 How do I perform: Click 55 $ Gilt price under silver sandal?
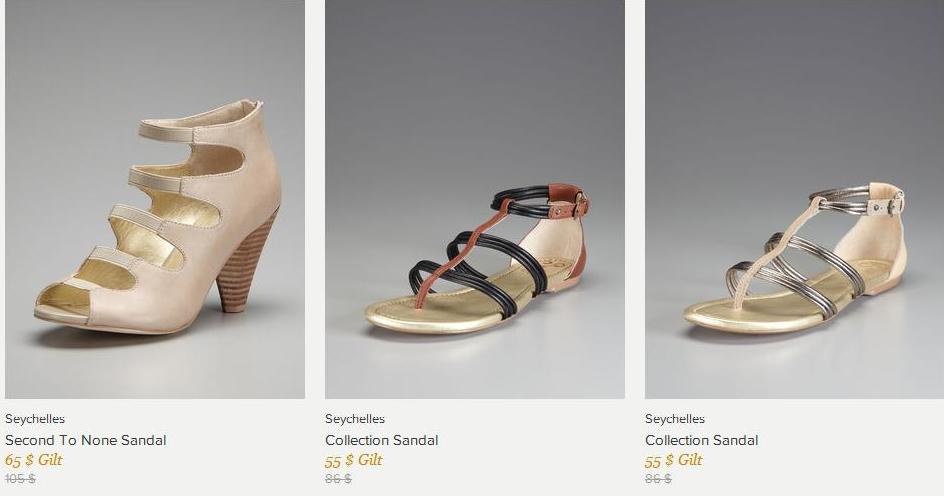(673, 460)
